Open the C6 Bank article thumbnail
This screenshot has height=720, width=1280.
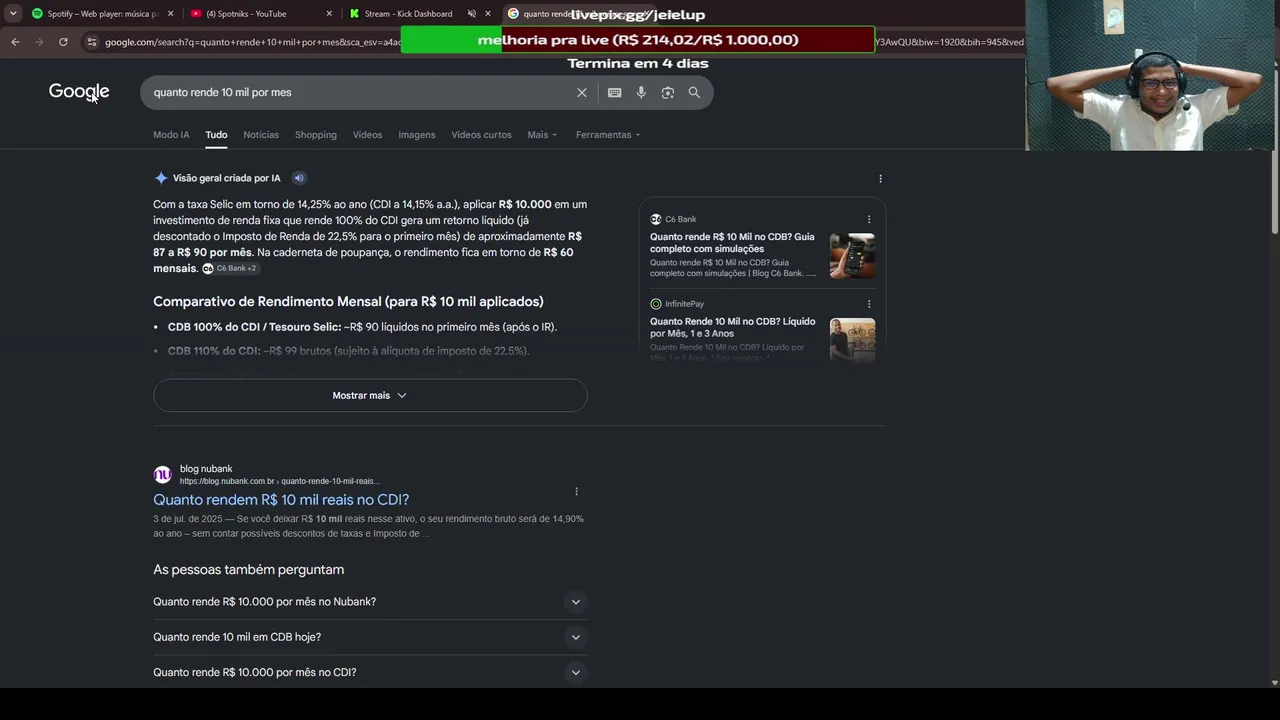pyautogui.click(x=852, y=256)
